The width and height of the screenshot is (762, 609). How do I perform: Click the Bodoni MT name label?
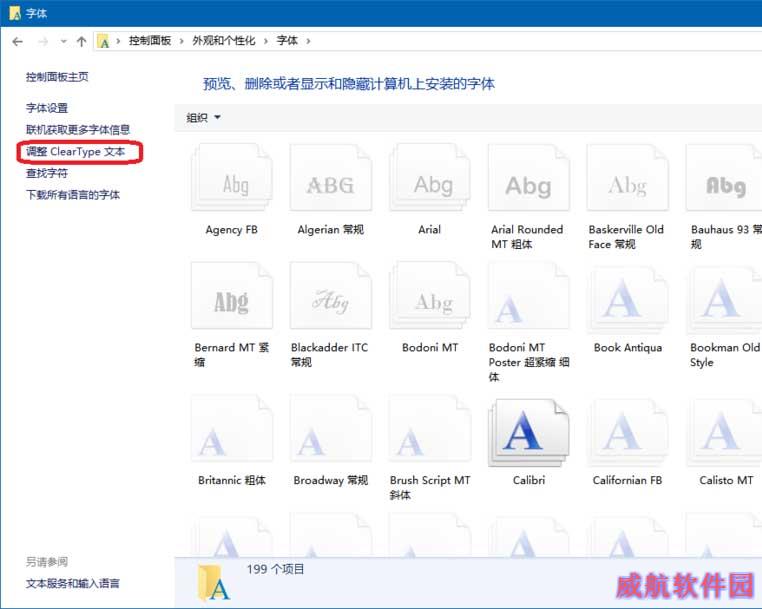click(430, 348)
